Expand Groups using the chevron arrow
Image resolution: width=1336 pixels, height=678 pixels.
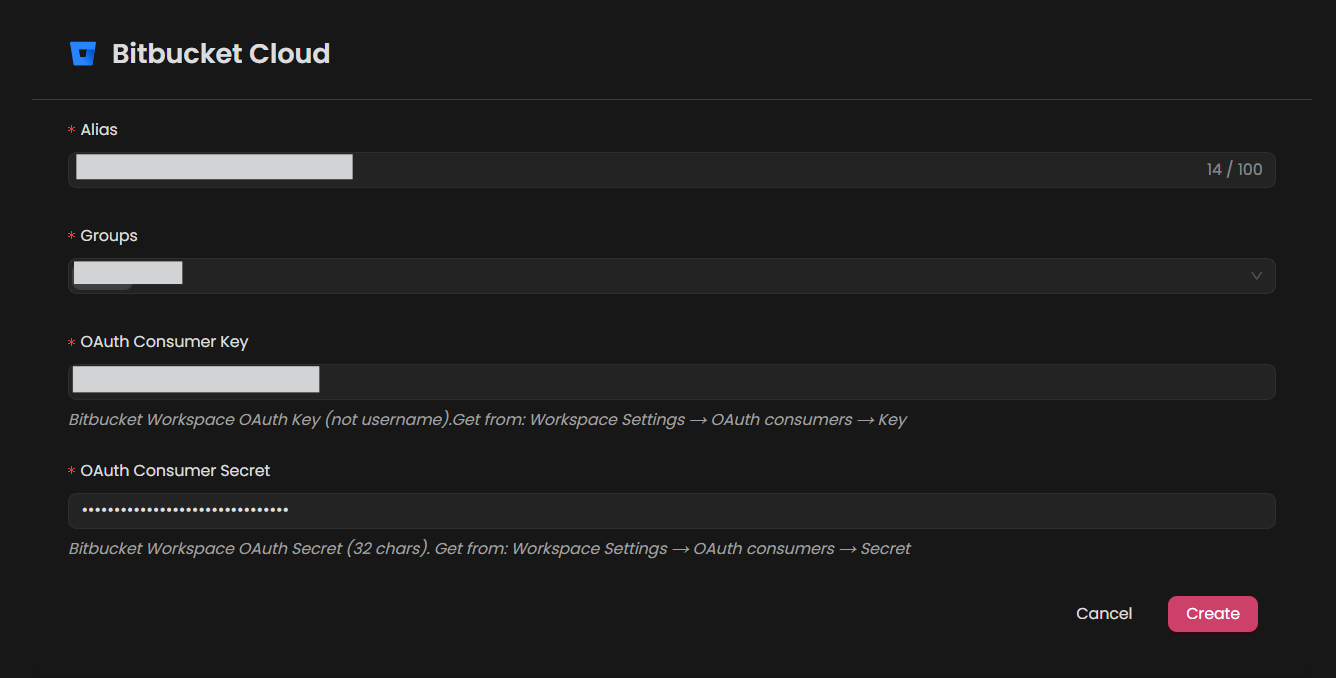pyautogui.click(x=1256, y=276)
